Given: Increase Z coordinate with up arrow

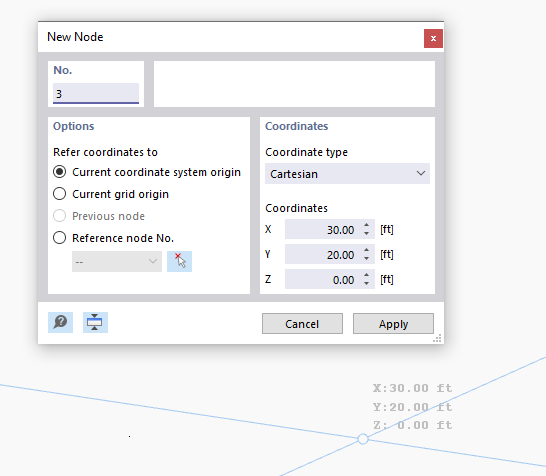Looking at the screenshot, I should (366, 275).
